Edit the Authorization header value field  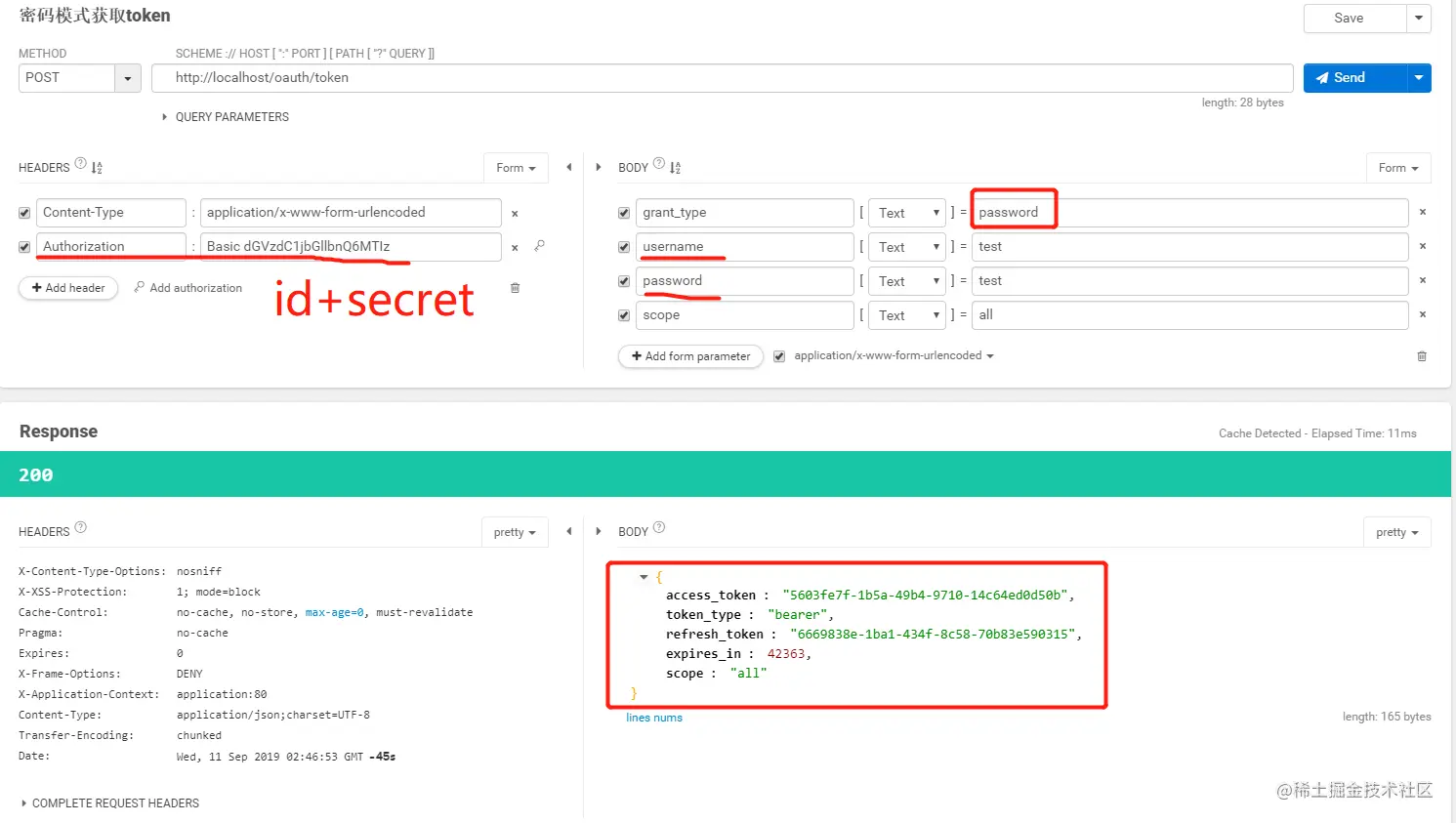tap(352, 247)
